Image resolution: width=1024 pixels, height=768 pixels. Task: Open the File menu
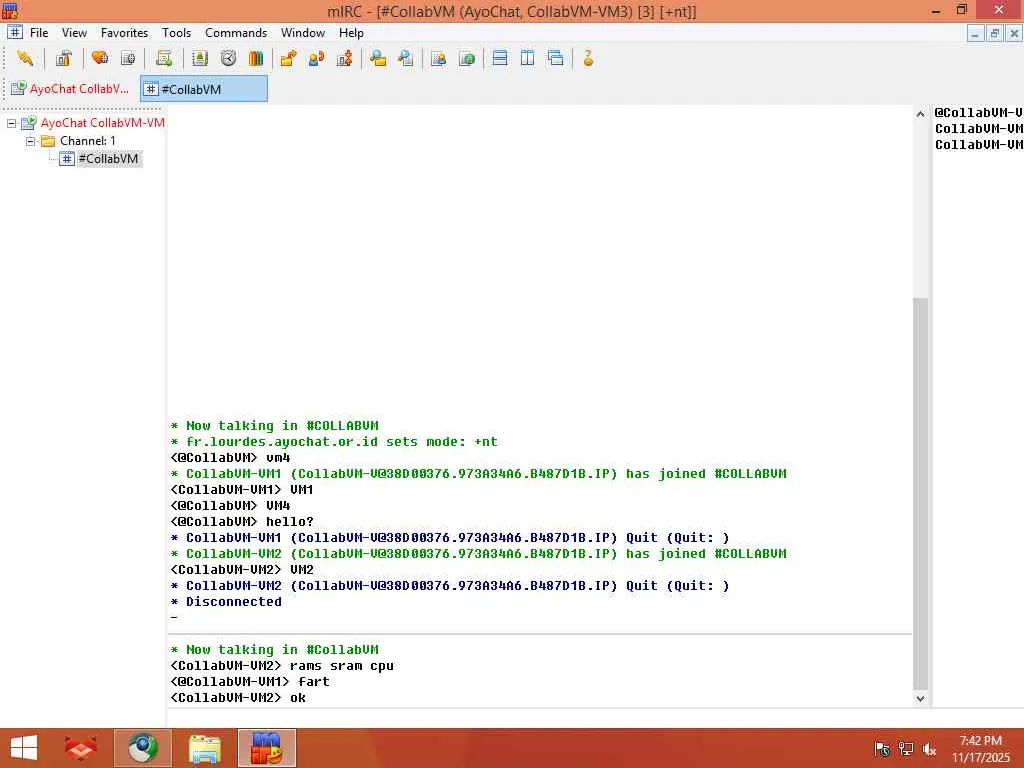[x=39, y=33]
